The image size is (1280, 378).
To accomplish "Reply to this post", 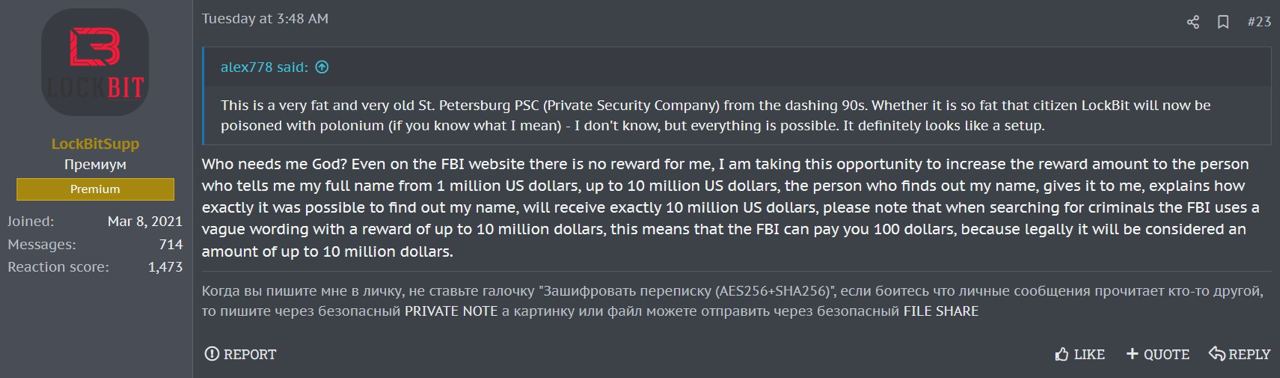I will [1240, 354].
